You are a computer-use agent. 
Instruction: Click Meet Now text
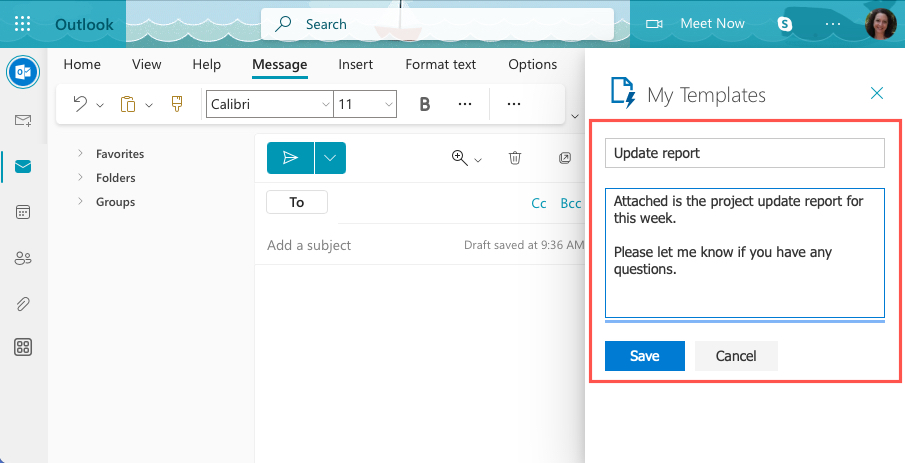[x=712, y=24]
